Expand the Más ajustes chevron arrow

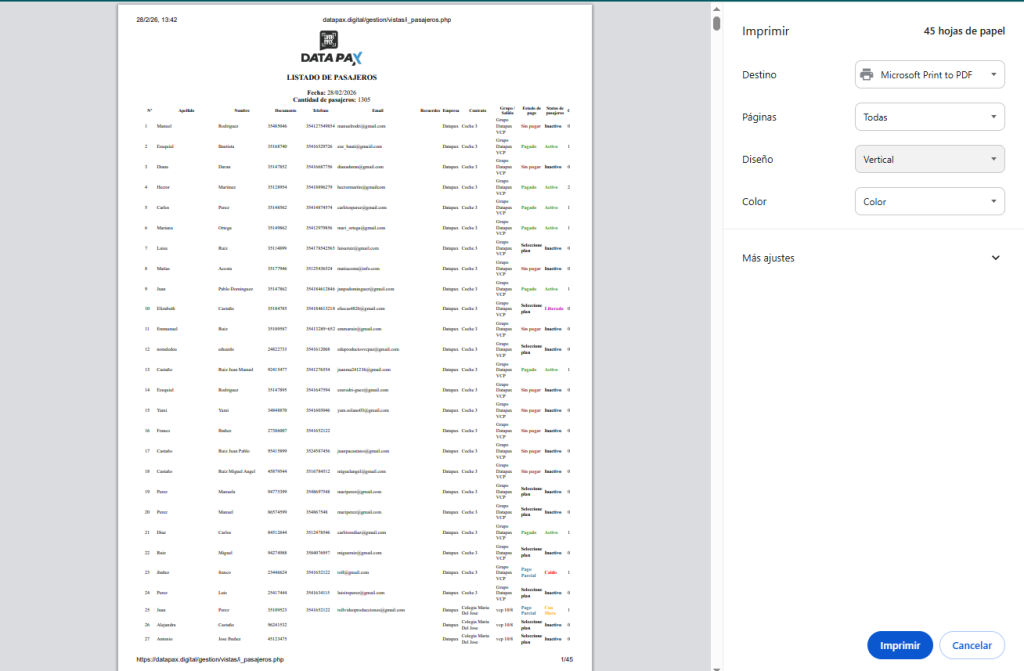pos(995,258)
